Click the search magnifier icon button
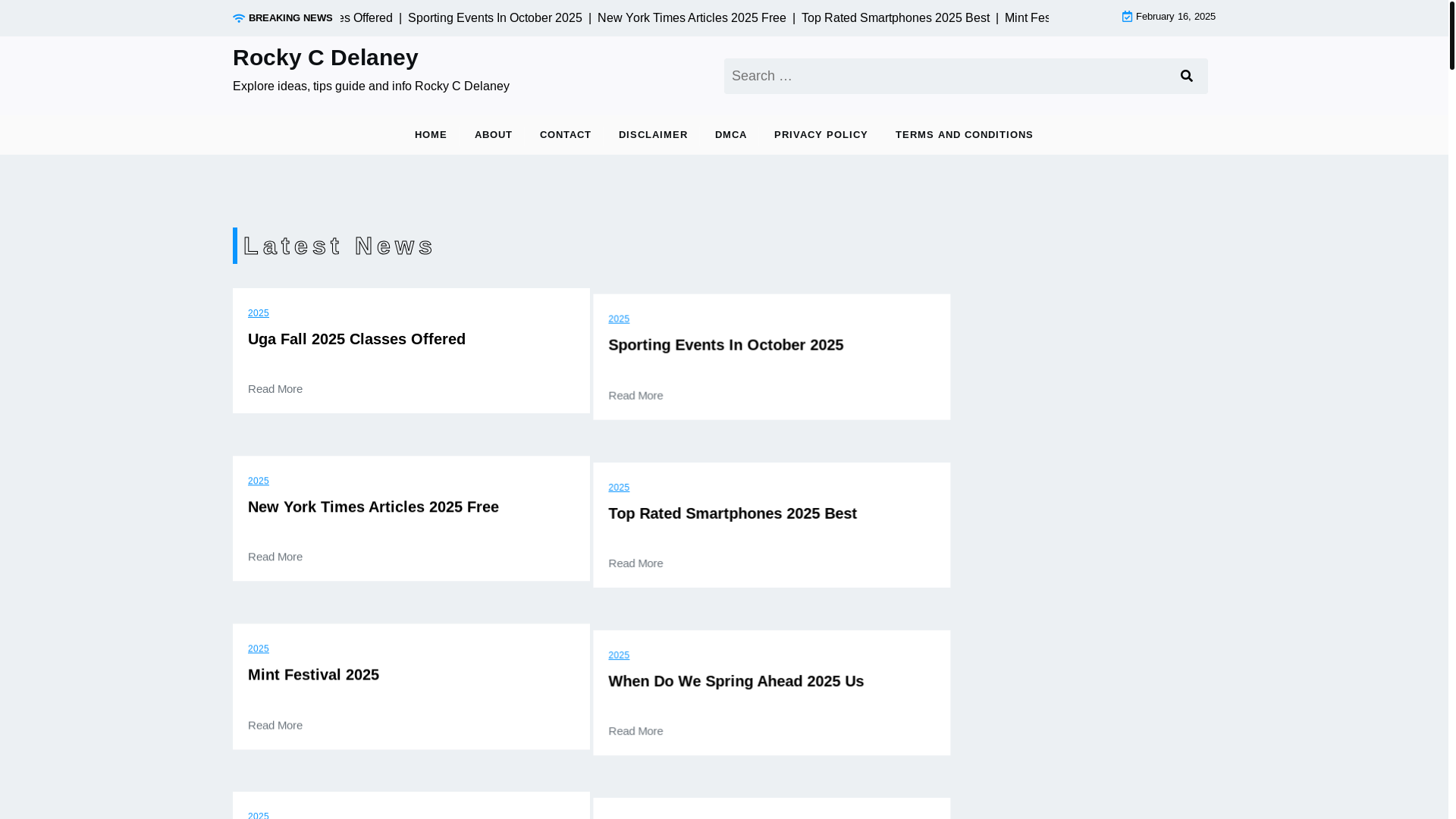 1187,76
